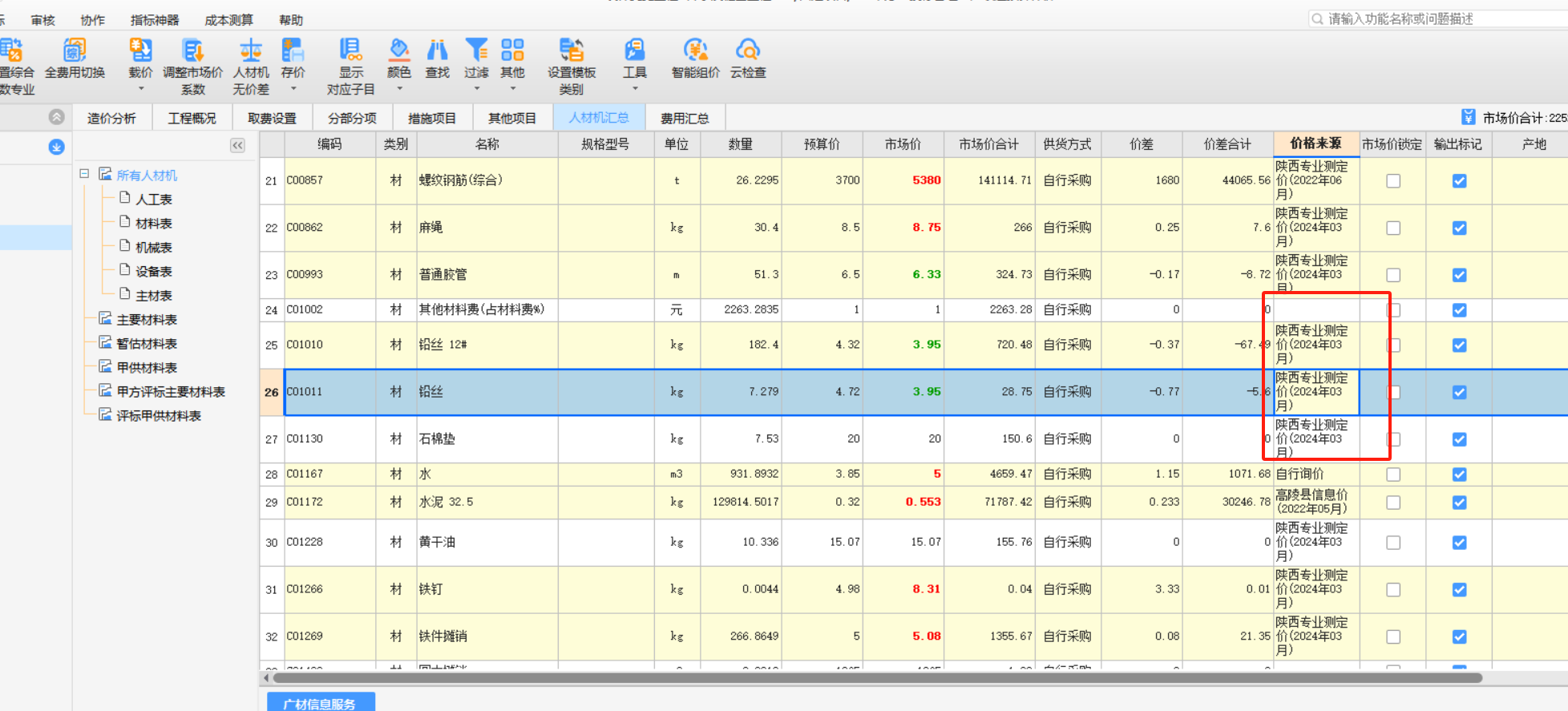Viewport: 1568px width, 711px height.
Task: Check 市场价锁定 for 水 row
Action: click(x=1393, y=475)
